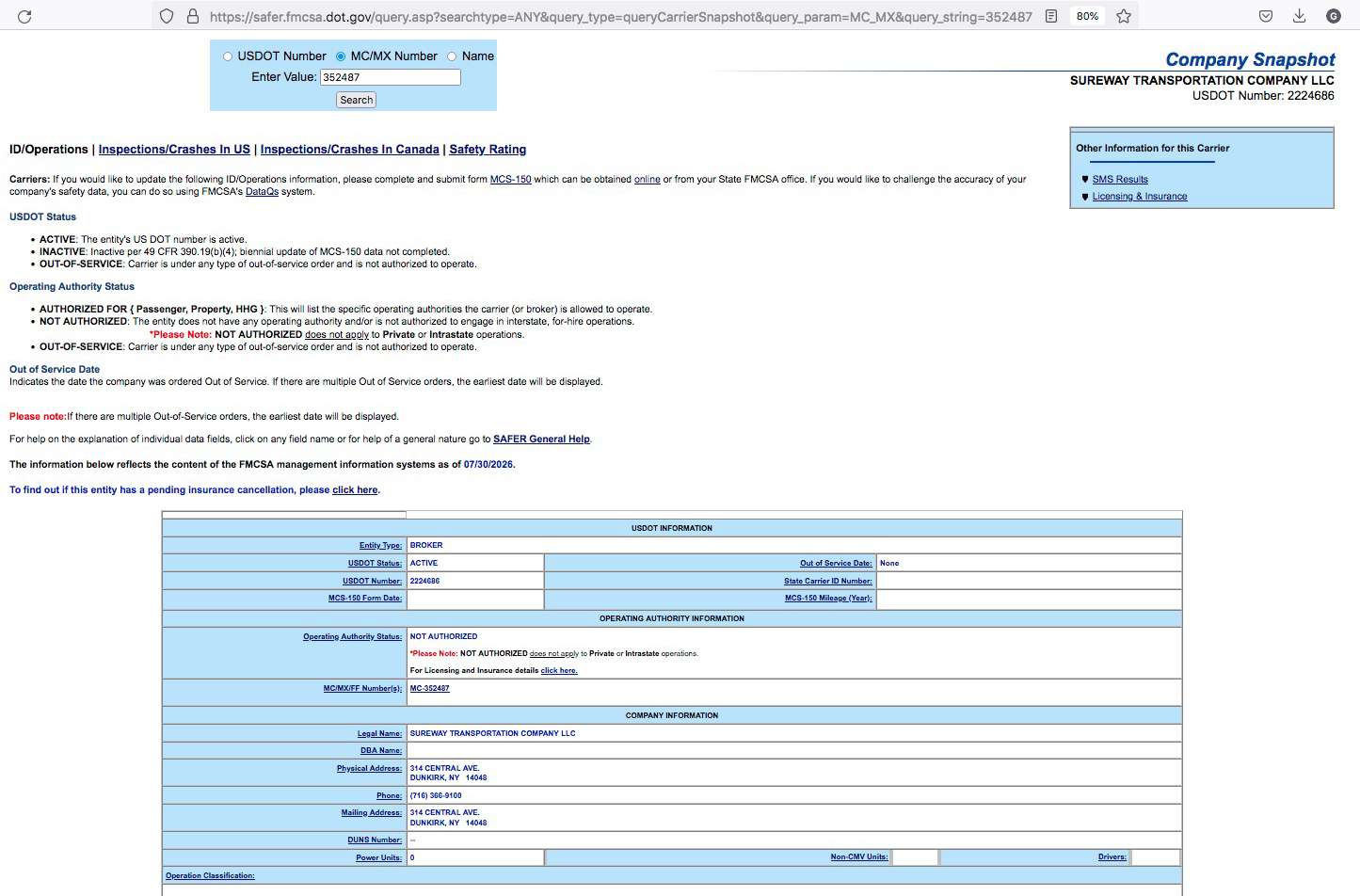This screenshot has height=896, width=1360.
Task: Open the account avatar icon
Action: coord(1333,16)
